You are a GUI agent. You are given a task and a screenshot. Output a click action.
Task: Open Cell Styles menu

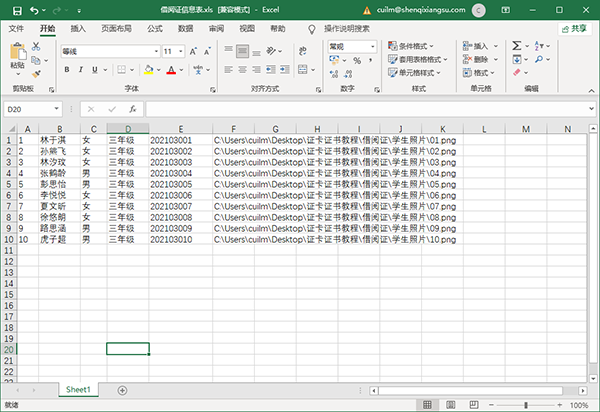tap(414, 73)
